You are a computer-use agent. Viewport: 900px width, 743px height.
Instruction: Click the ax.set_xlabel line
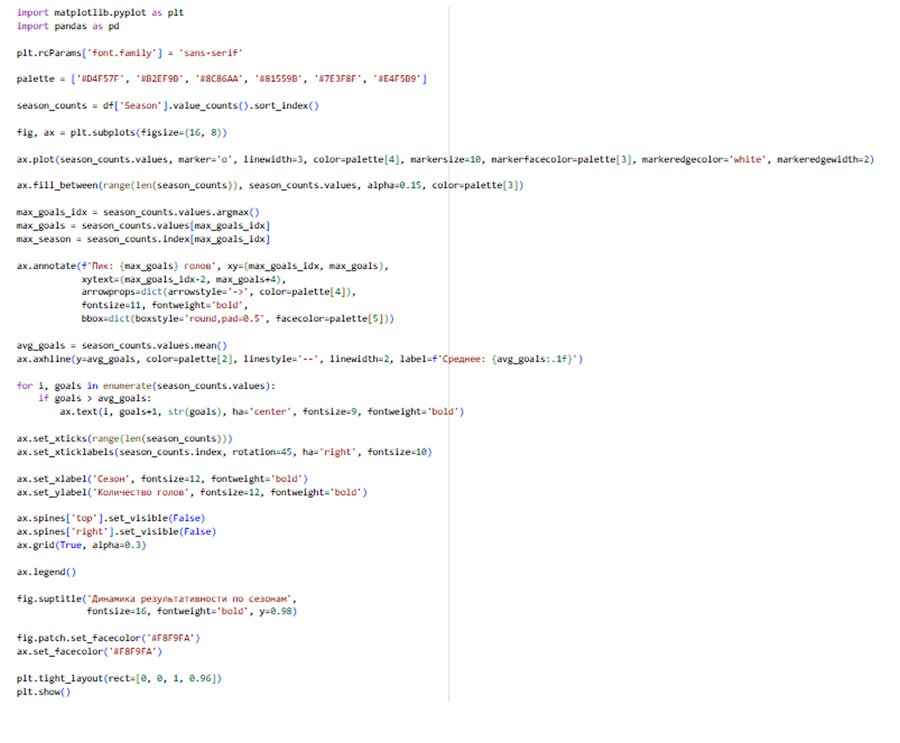pyautogui.click(x=162, y=479)
